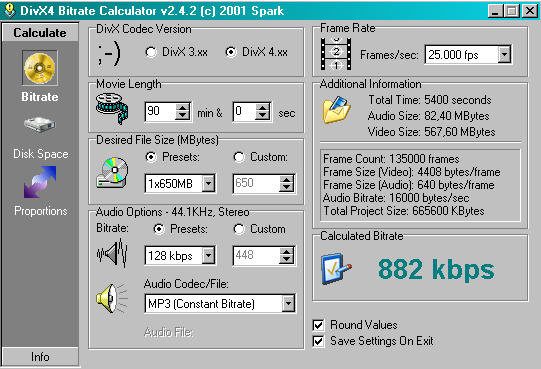Click the minutes field showing 90
This screenshot has height=369, width=541.
coord(160,111)
